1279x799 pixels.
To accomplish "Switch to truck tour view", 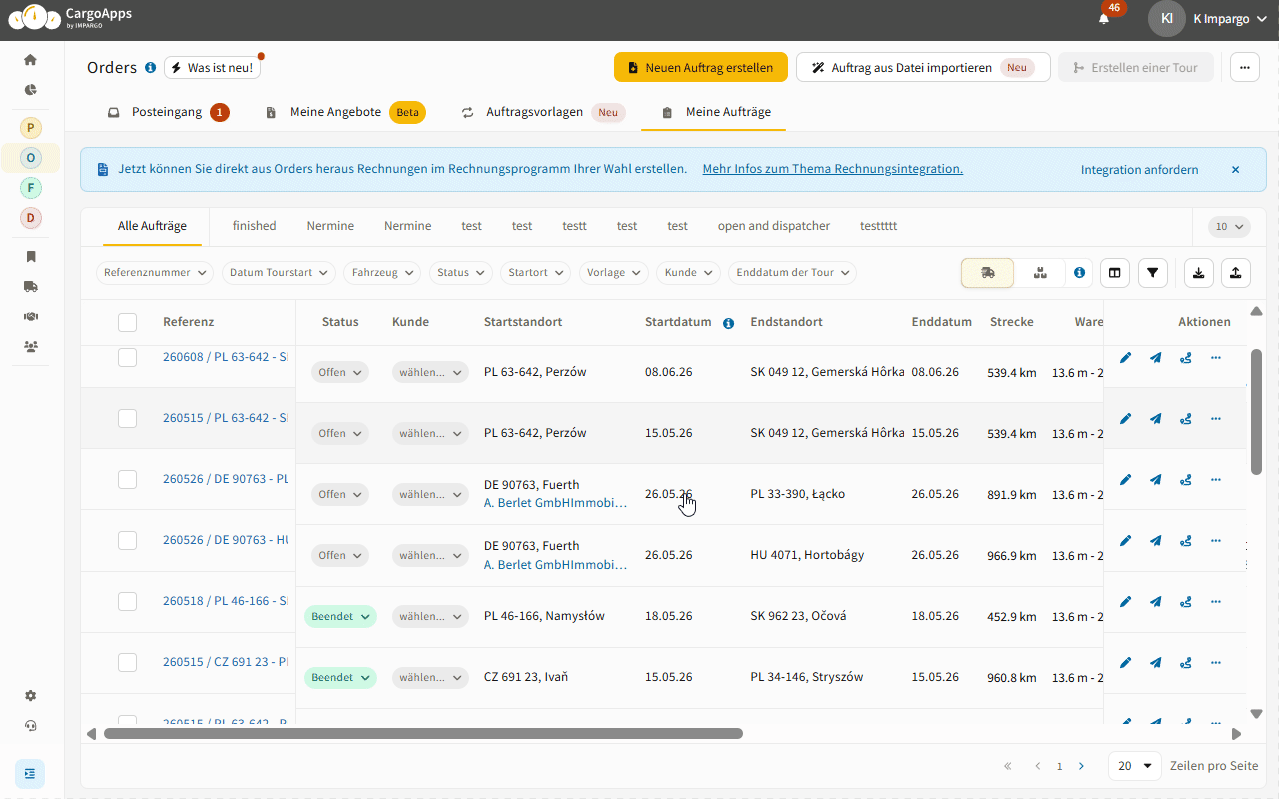I will (x=988, y=273).
